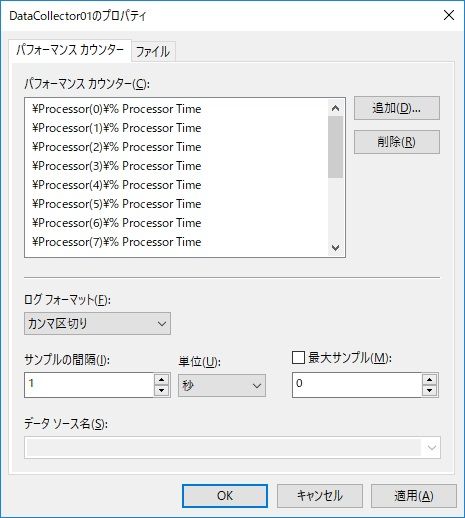The height and width of the screenshot is (518, 465).
Task: Select the ¥Processor(3)¥% Processor Time counter
Action: coord(117,166)
